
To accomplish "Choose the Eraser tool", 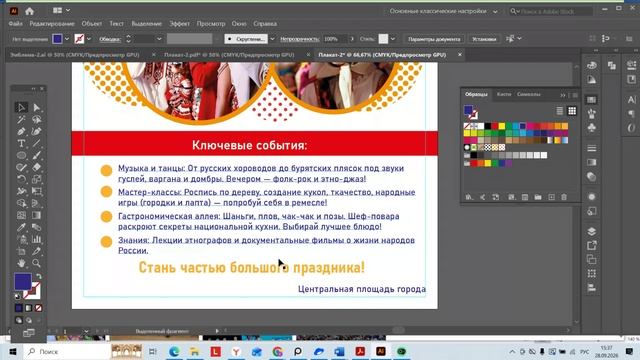I will click(37, 167).
